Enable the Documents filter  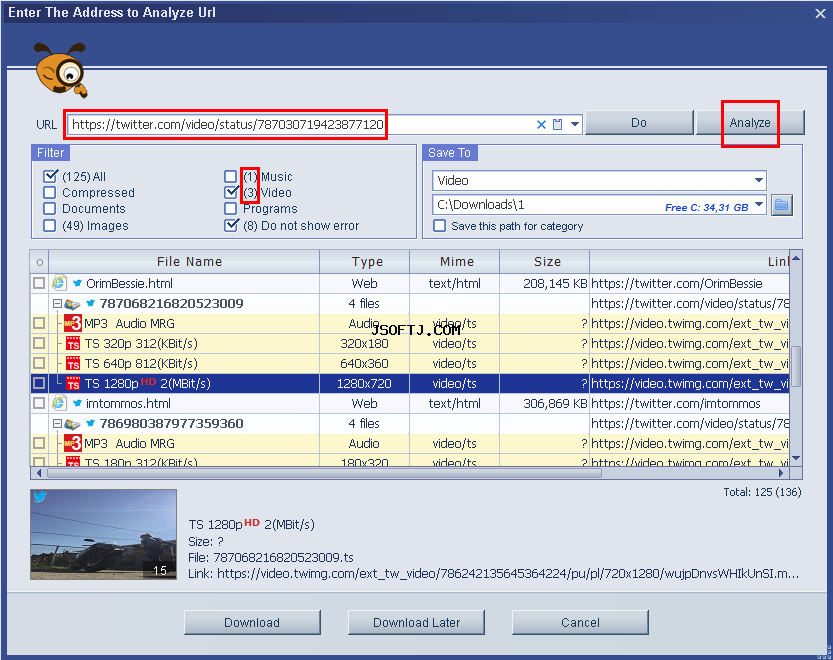tap(49, 209)
